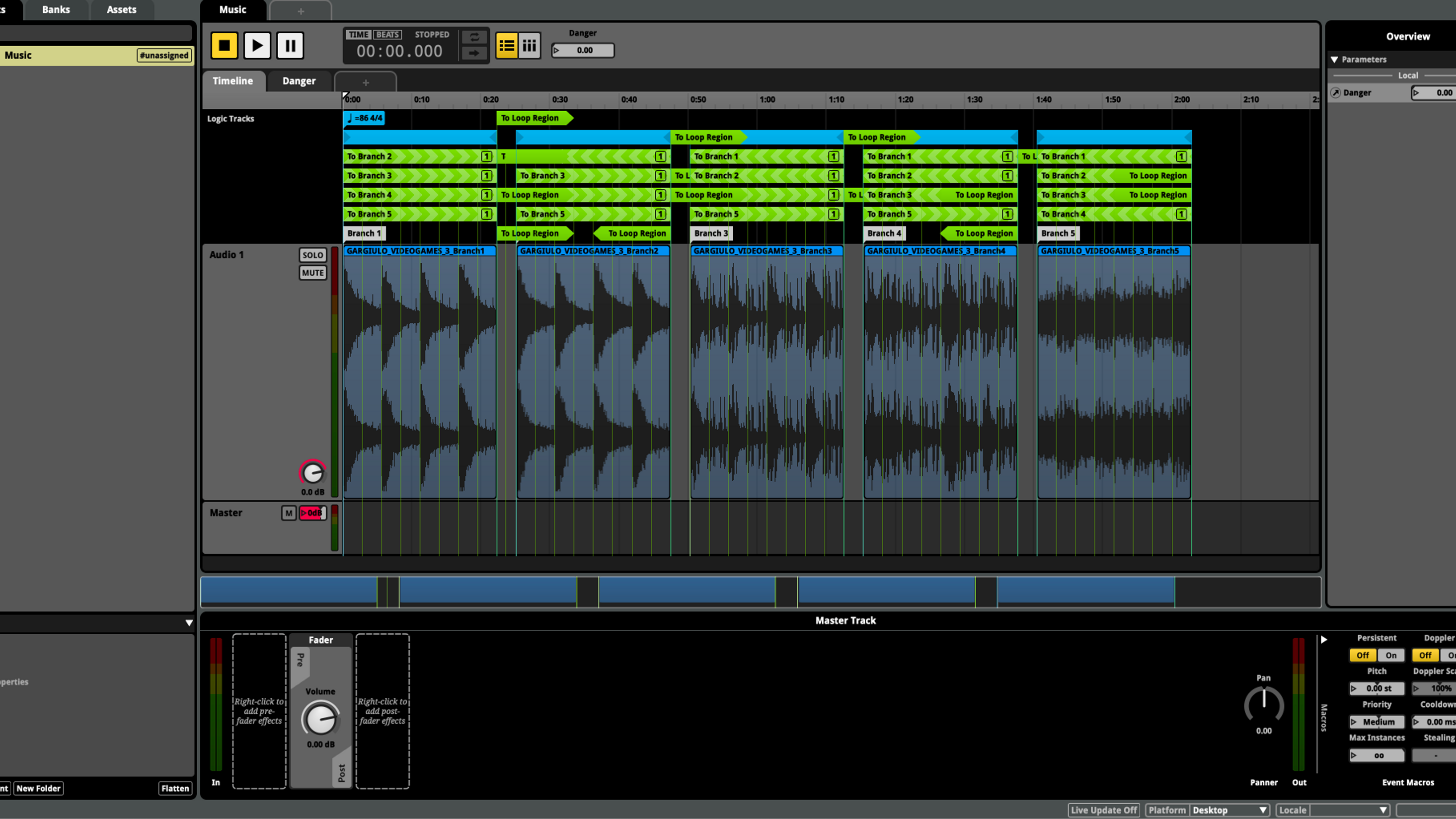Toggle Master track M mute button
Image resolution: width=1456 pixels, height=819 pixels.
tap(288, 513)
